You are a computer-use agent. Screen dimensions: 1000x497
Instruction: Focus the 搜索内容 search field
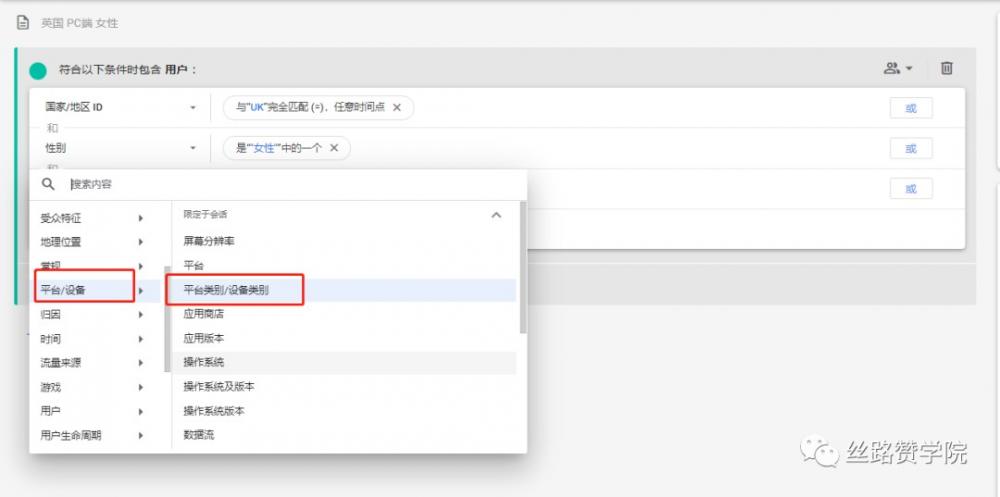coord(293,184)
